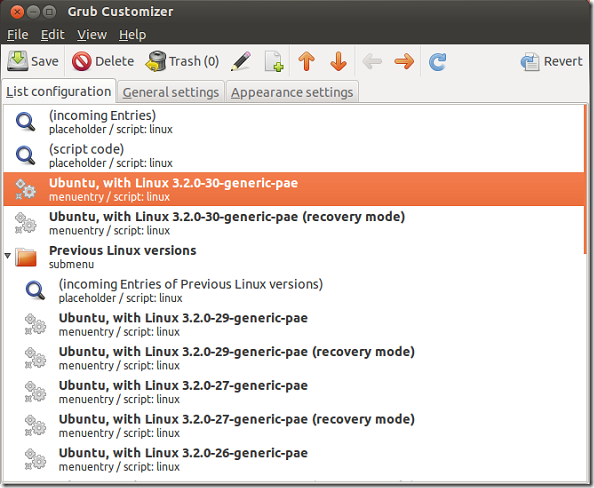Click the orange vertical scrollbar thumb

coord(586,180)
